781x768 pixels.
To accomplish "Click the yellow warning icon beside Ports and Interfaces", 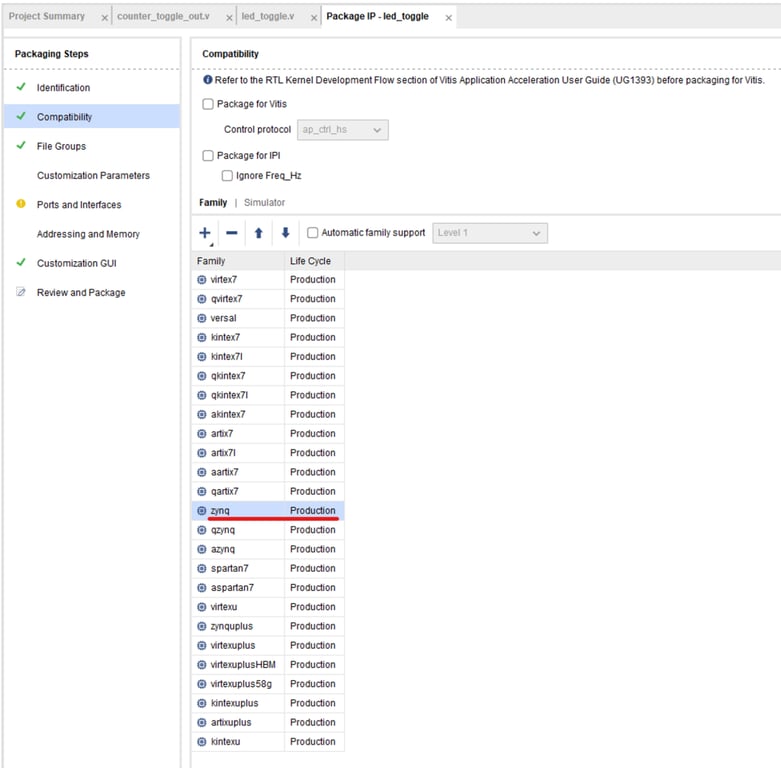I will point(21,204).
